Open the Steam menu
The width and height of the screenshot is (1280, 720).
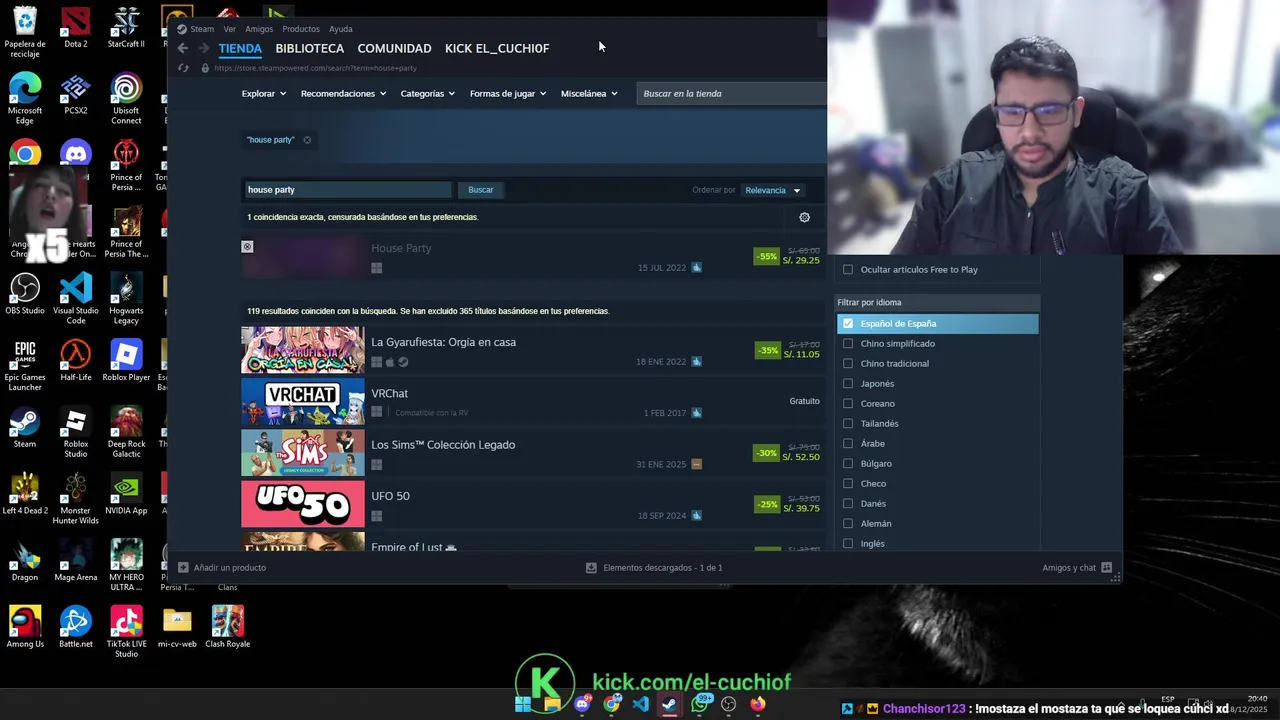202,29
